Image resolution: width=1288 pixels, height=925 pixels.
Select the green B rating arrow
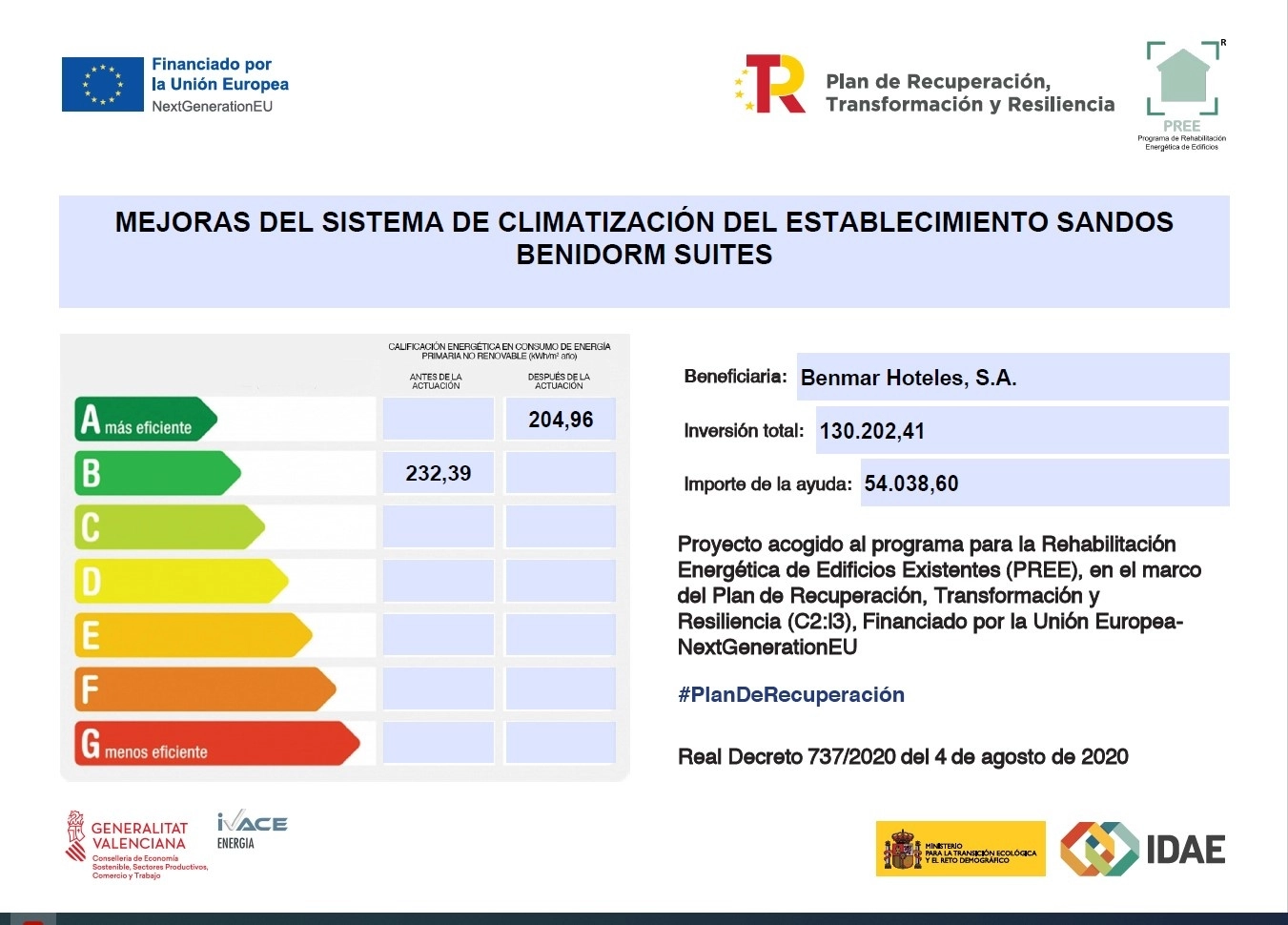(156, 473)
